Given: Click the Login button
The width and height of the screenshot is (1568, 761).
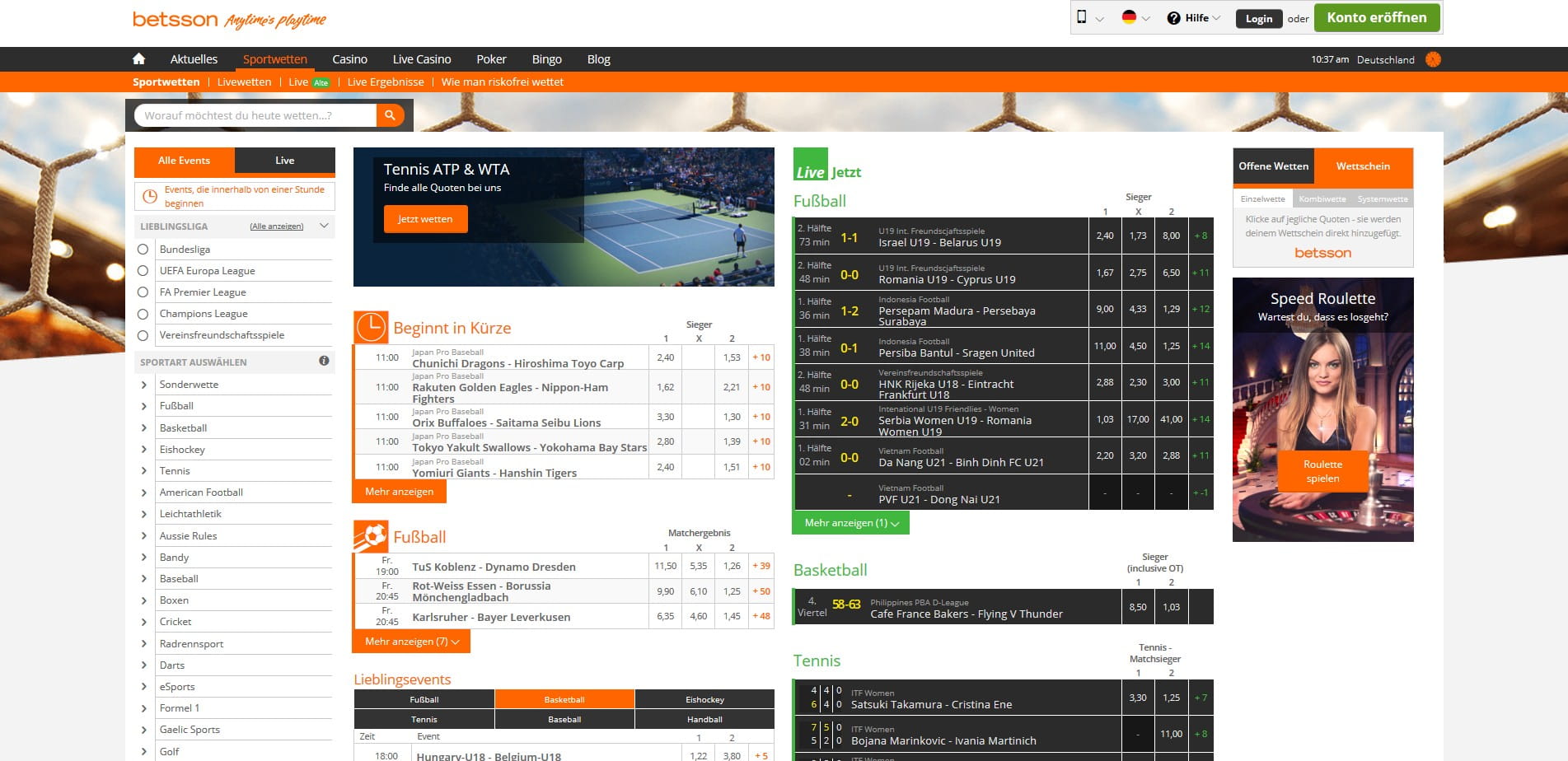Looking at the screenshot, I should point(1258,18).
